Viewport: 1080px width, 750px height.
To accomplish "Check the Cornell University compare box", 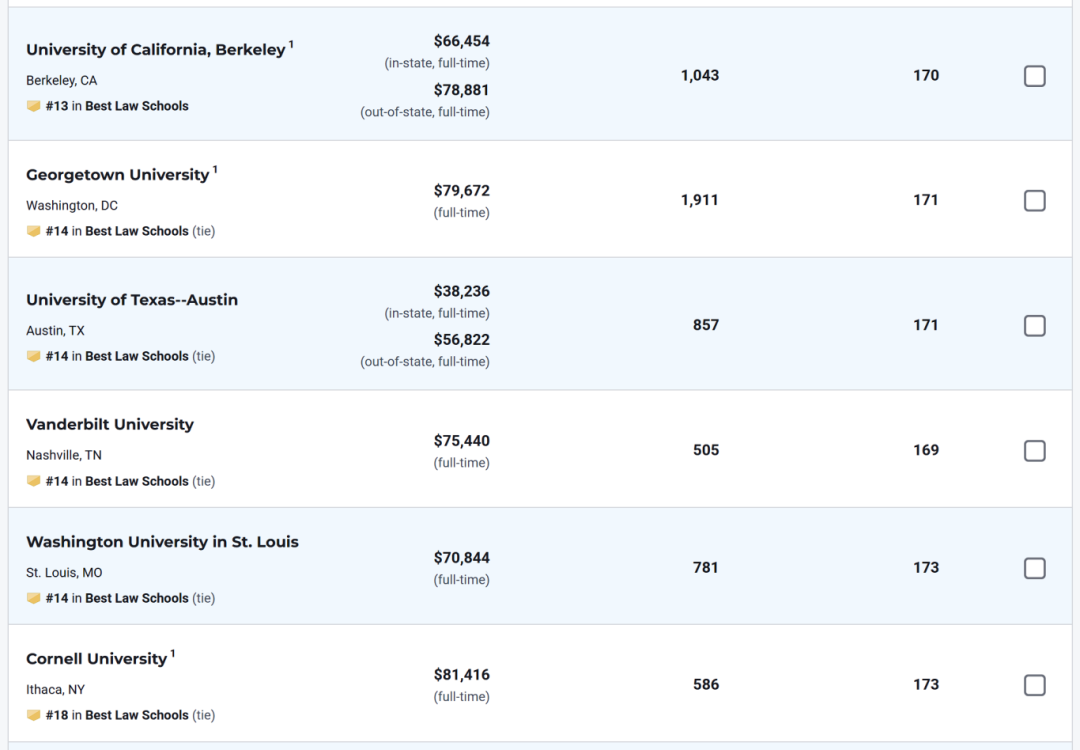I will (x=1035, y=685).
